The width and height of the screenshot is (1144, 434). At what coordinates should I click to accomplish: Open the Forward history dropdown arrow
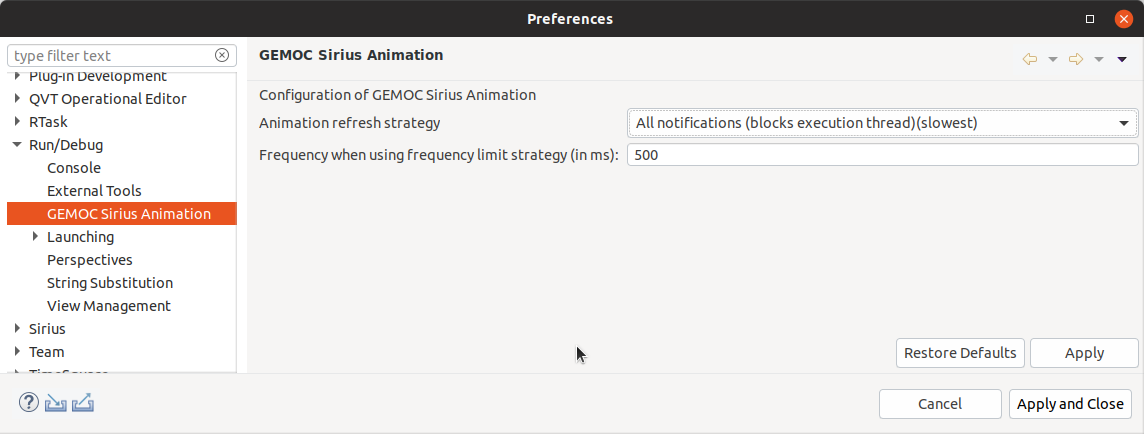tap(1098, 59)
